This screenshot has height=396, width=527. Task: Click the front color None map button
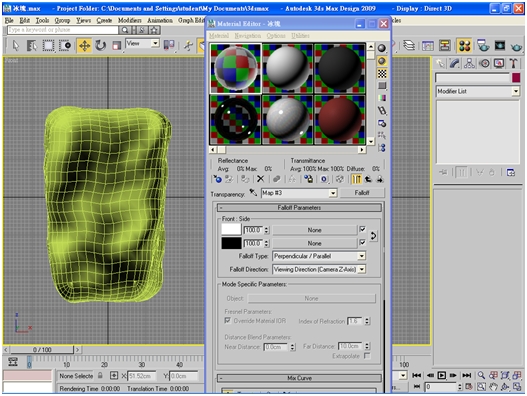point(314,230)
